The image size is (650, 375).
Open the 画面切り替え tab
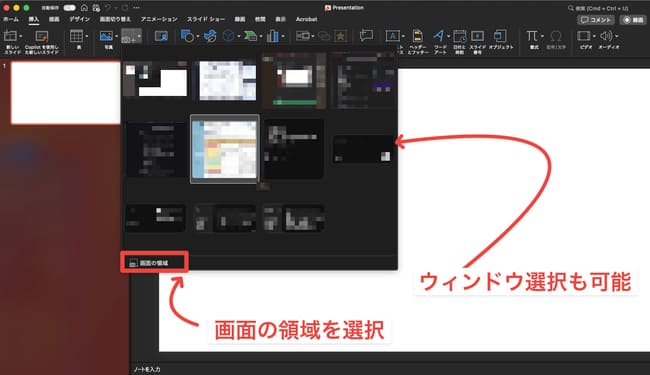(115, 19)
